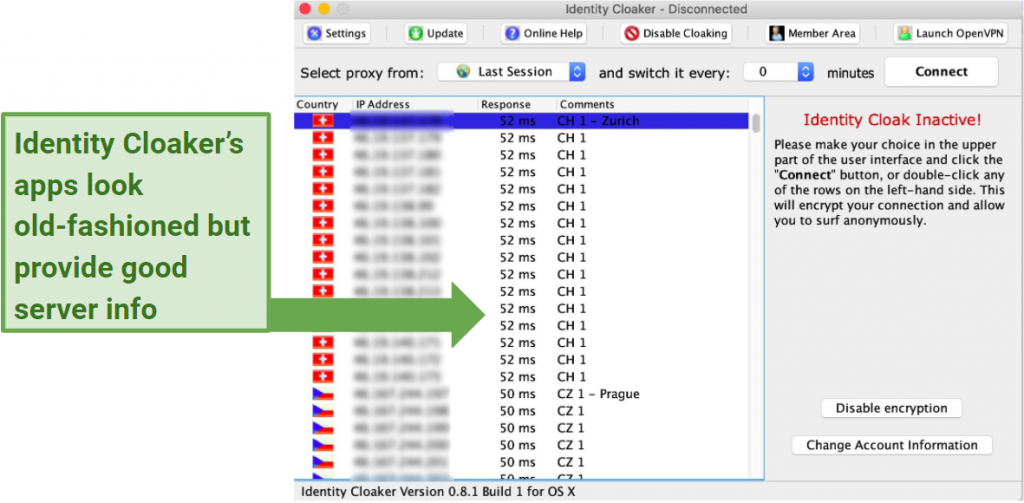Click the Online Help question mark icon
This screenshot has width=1024, height=503.
[513, 33]
